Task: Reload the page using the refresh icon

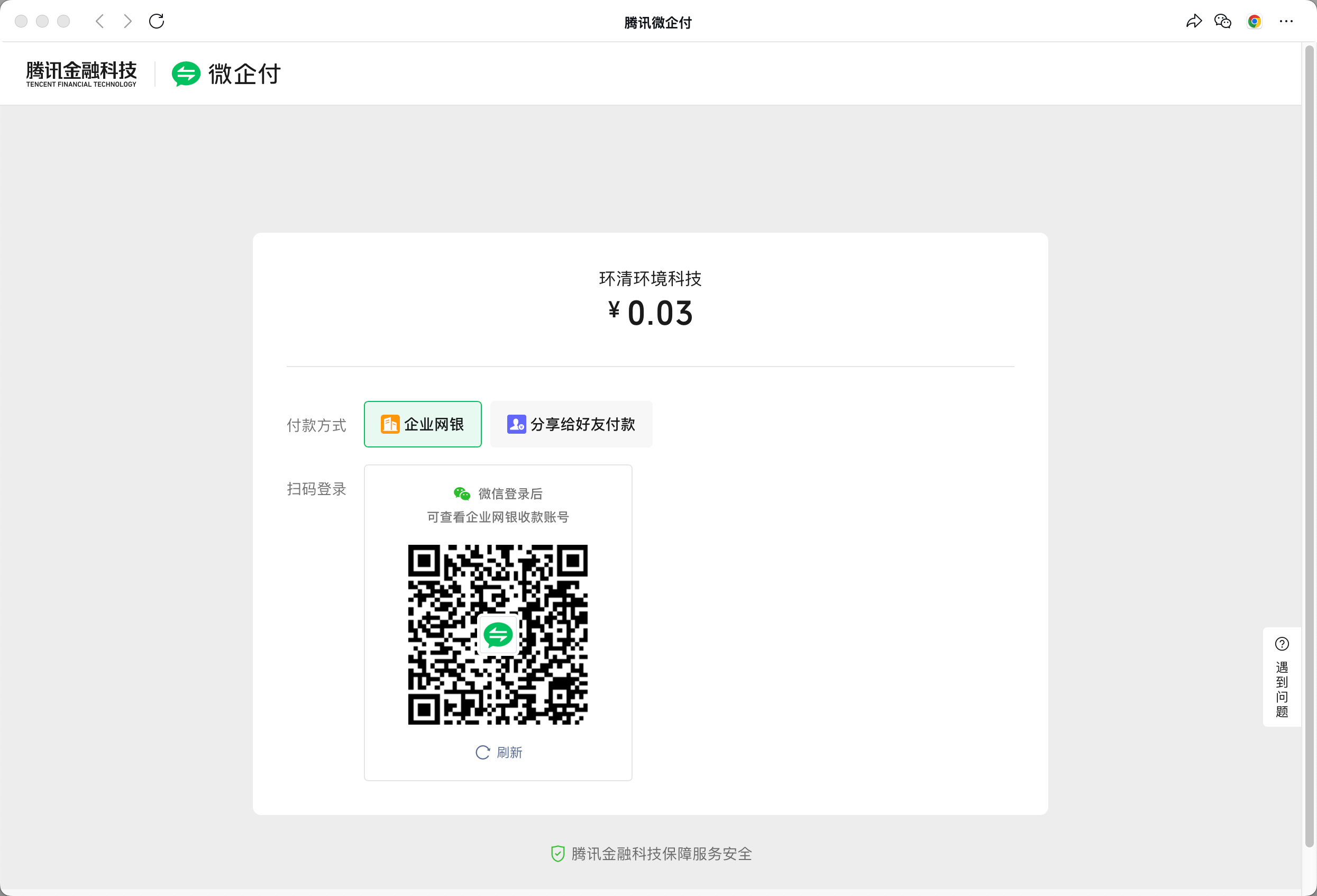Action: (x=157, y=22)
